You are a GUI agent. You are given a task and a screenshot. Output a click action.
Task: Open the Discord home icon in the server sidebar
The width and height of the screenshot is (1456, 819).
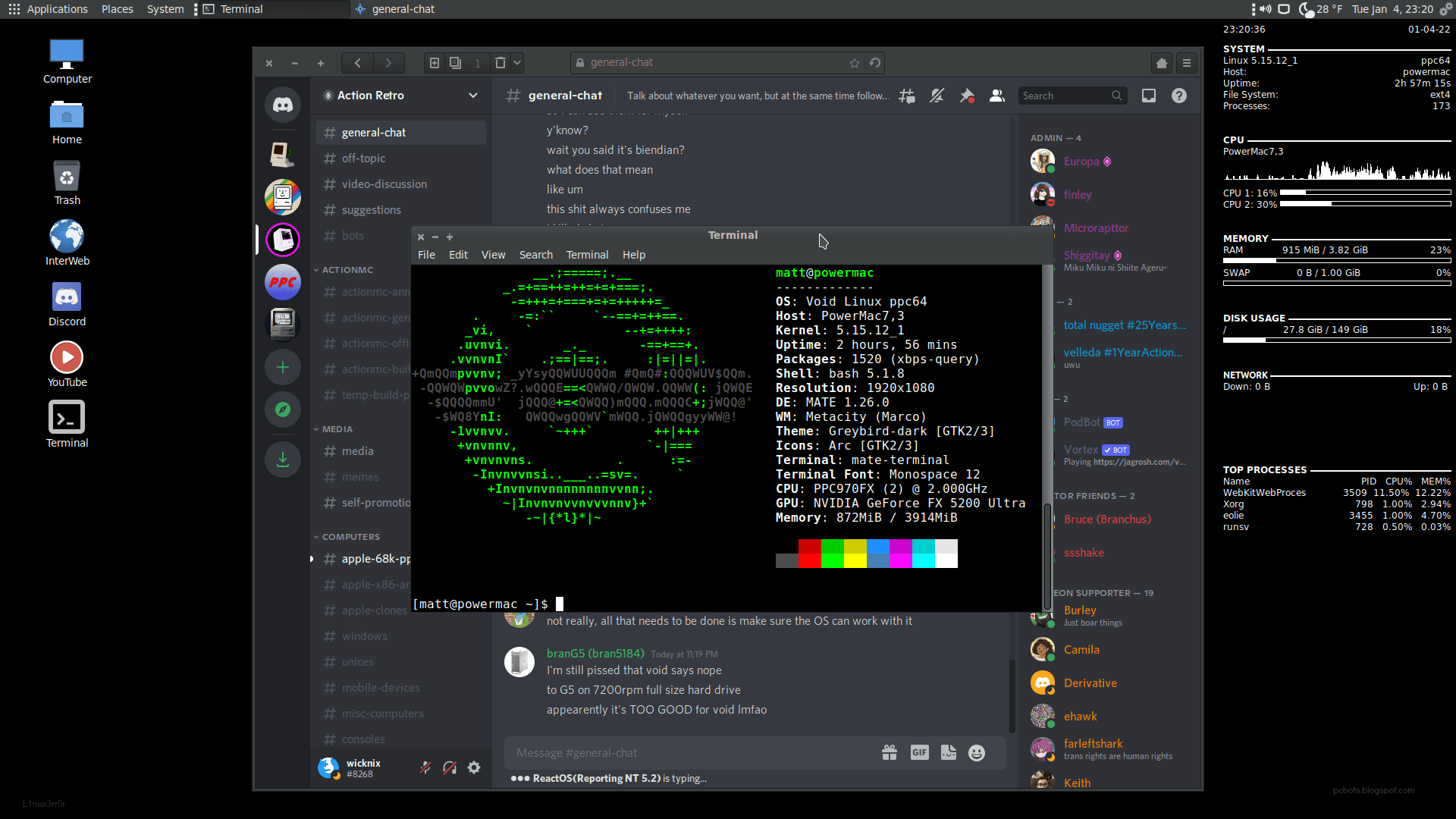pos(283,105)
